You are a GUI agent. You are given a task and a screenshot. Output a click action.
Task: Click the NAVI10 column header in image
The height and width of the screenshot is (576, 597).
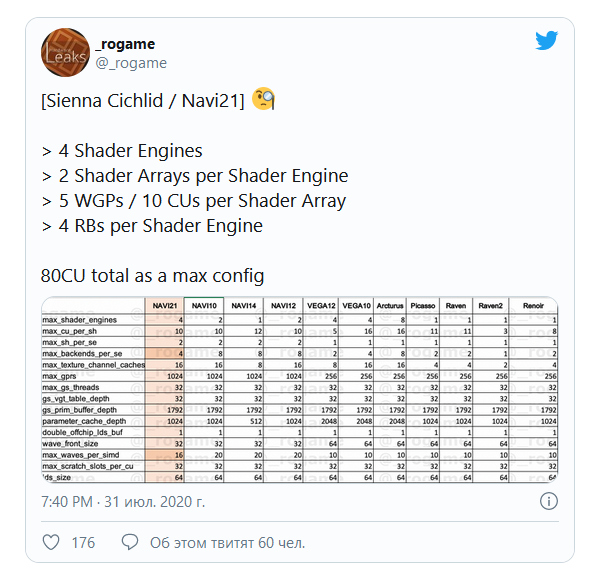pyautogui.click(x=204, y=306)
